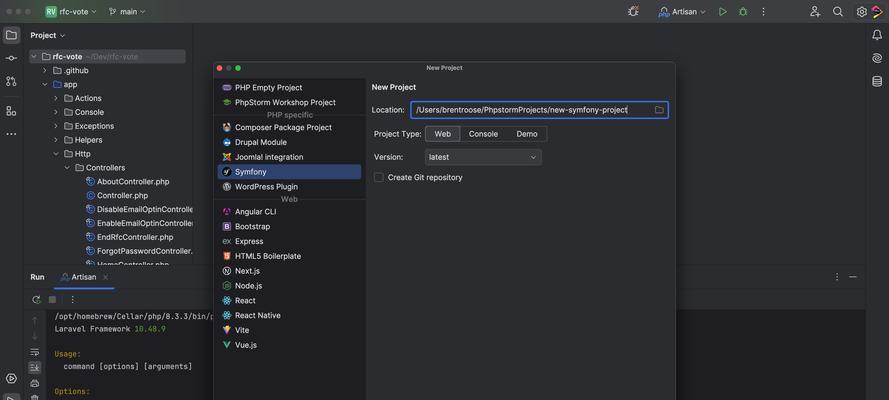Open the Database tool window icon
Image resolution: width=889 pixels, height=400 pixels.
click(877, 82)
